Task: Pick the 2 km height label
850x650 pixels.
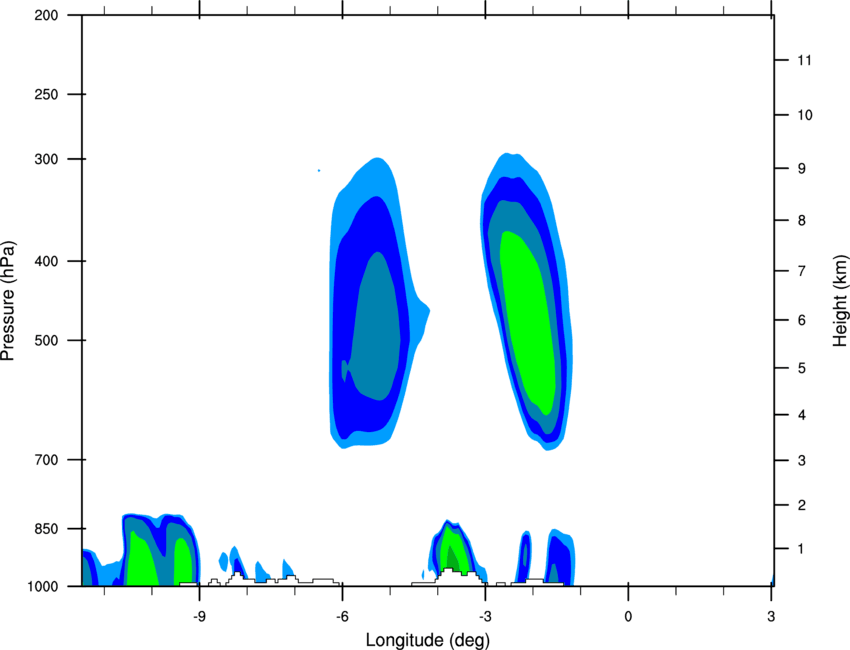Action: 802,505
